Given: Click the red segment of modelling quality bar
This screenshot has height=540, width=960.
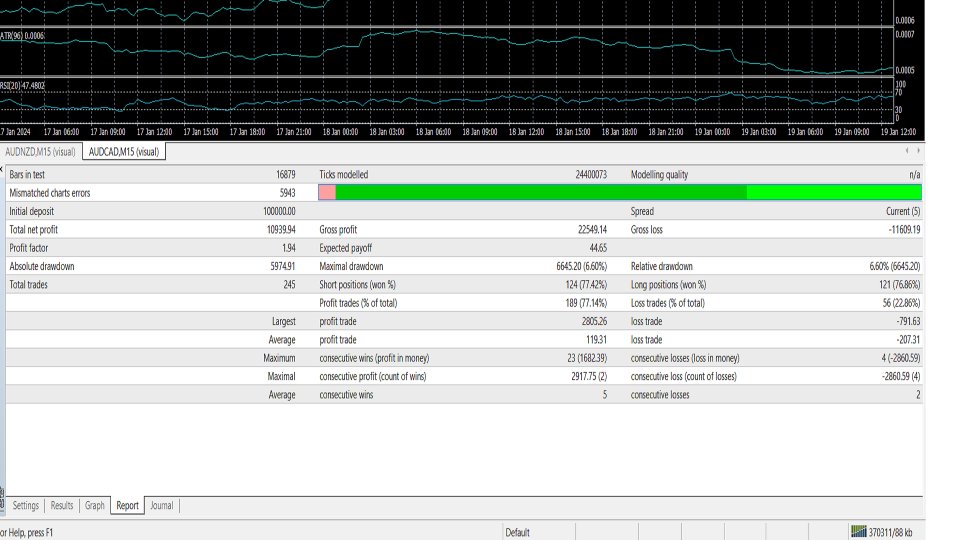Looking at the screenshot, I should [327, 192].
